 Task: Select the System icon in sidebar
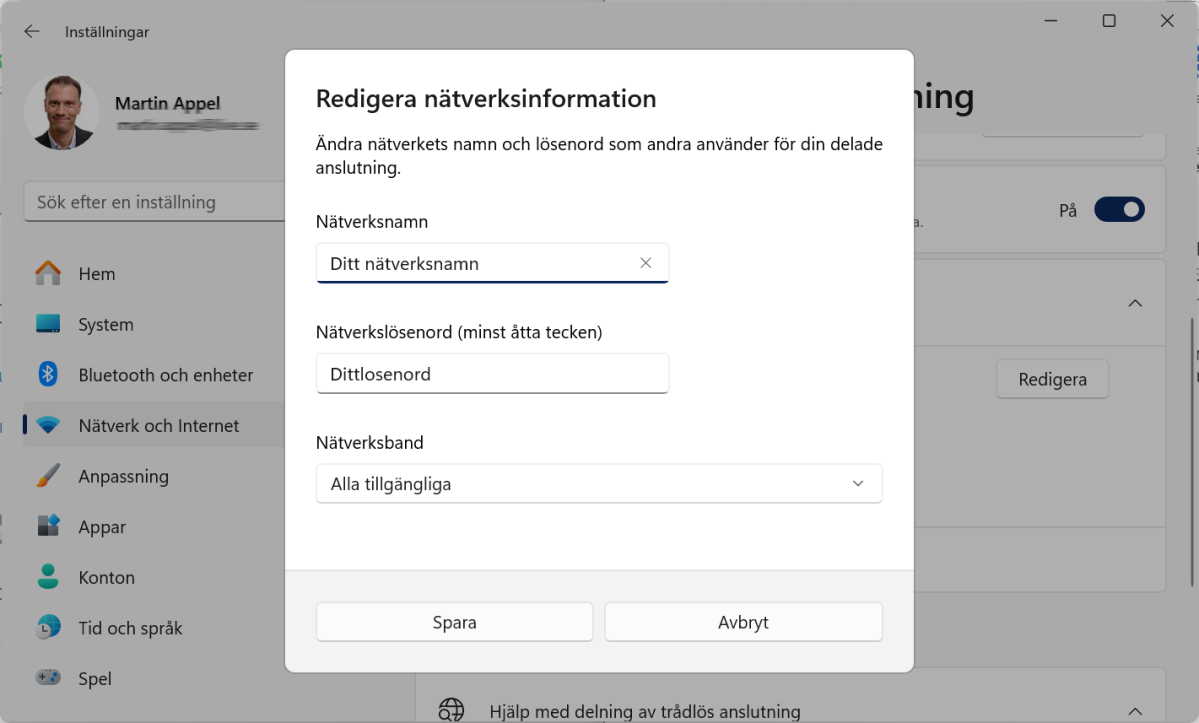(x=47, y=324)
